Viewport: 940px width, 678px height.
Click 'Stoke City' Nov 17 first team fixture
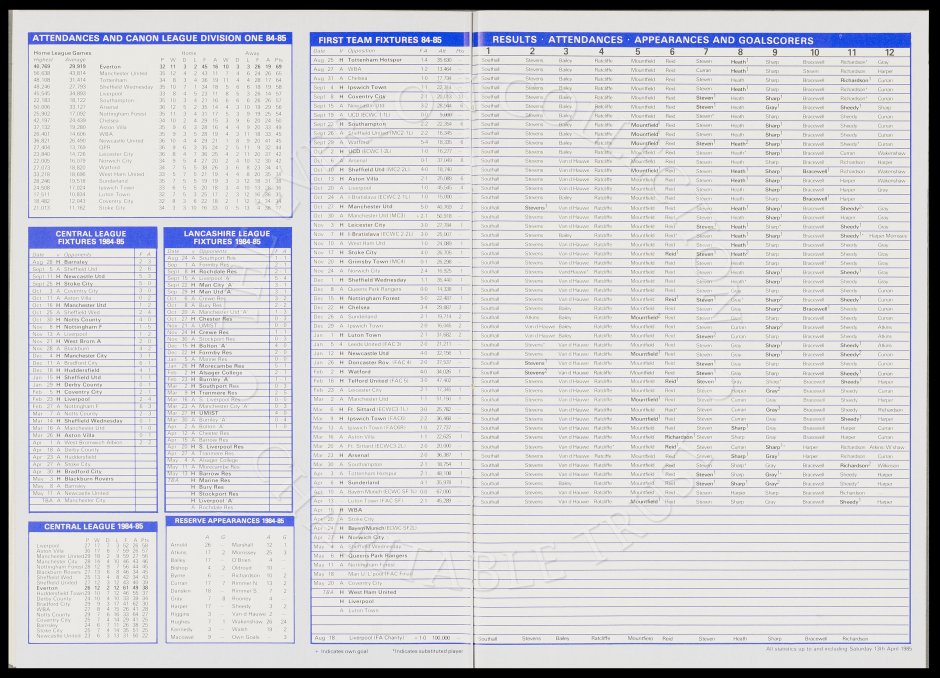tap(362, 252)
